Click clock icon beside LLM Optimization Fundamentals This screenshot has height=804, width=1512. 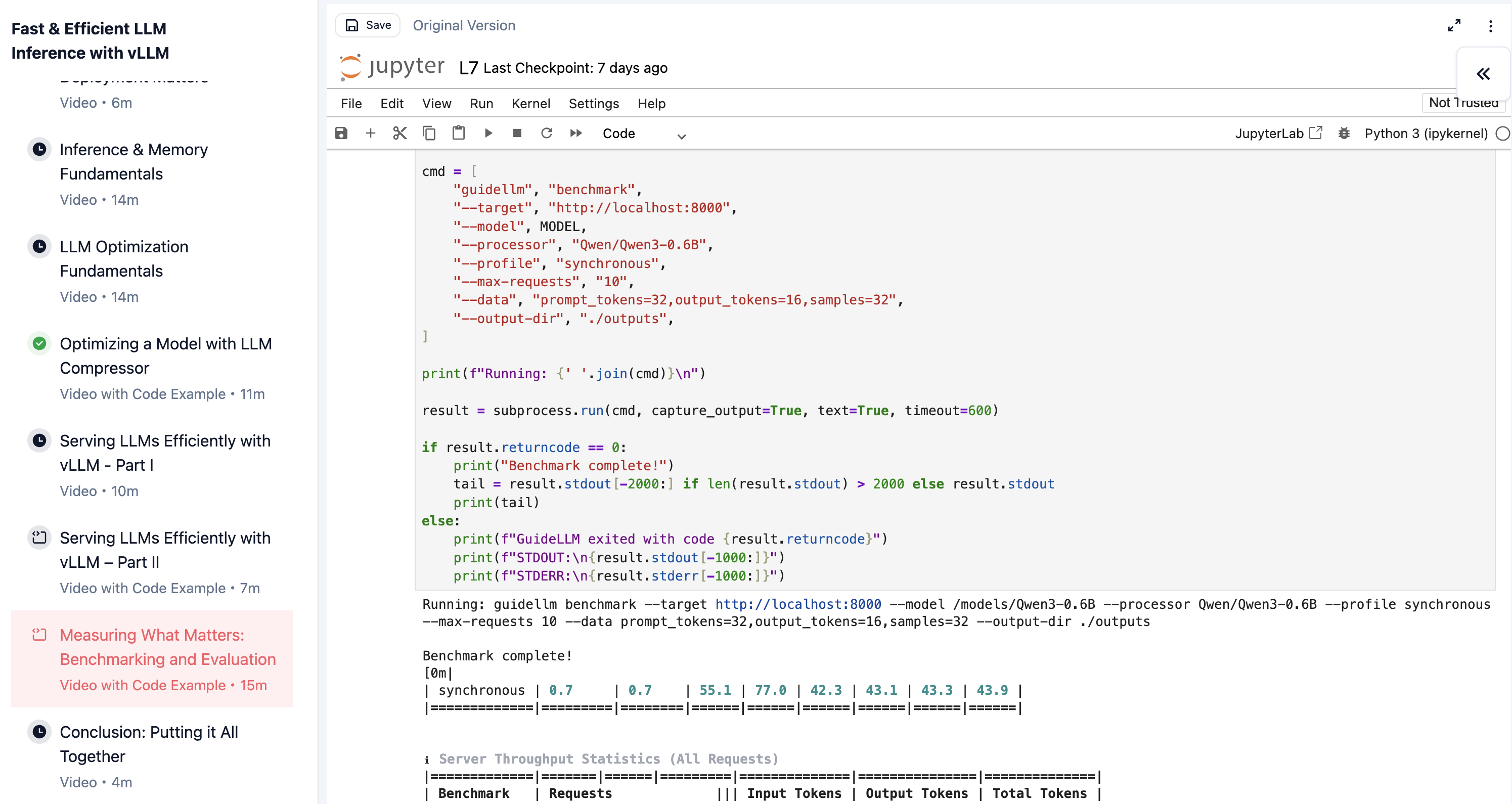click(x=39, y=246)
